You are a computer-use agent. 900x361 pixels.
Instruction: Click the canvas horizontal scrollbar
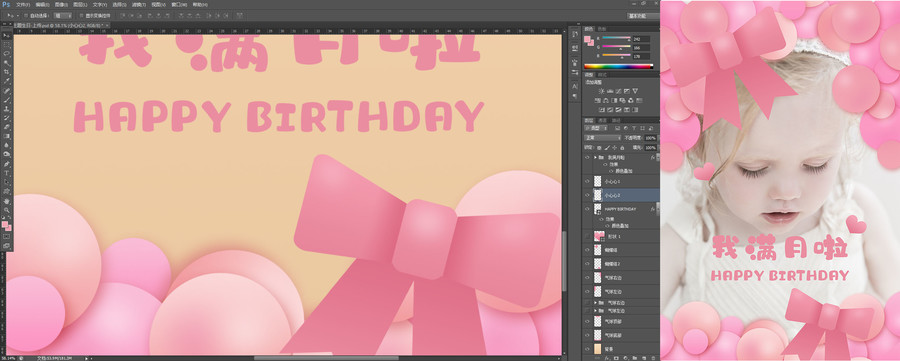click(327, 358)
